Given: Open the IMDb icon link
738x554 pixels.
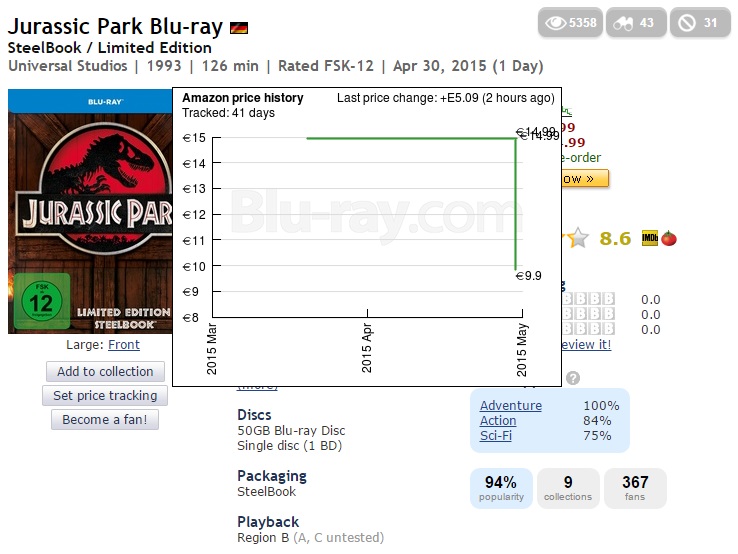Looking at the screenshot, I should [650, 238].
